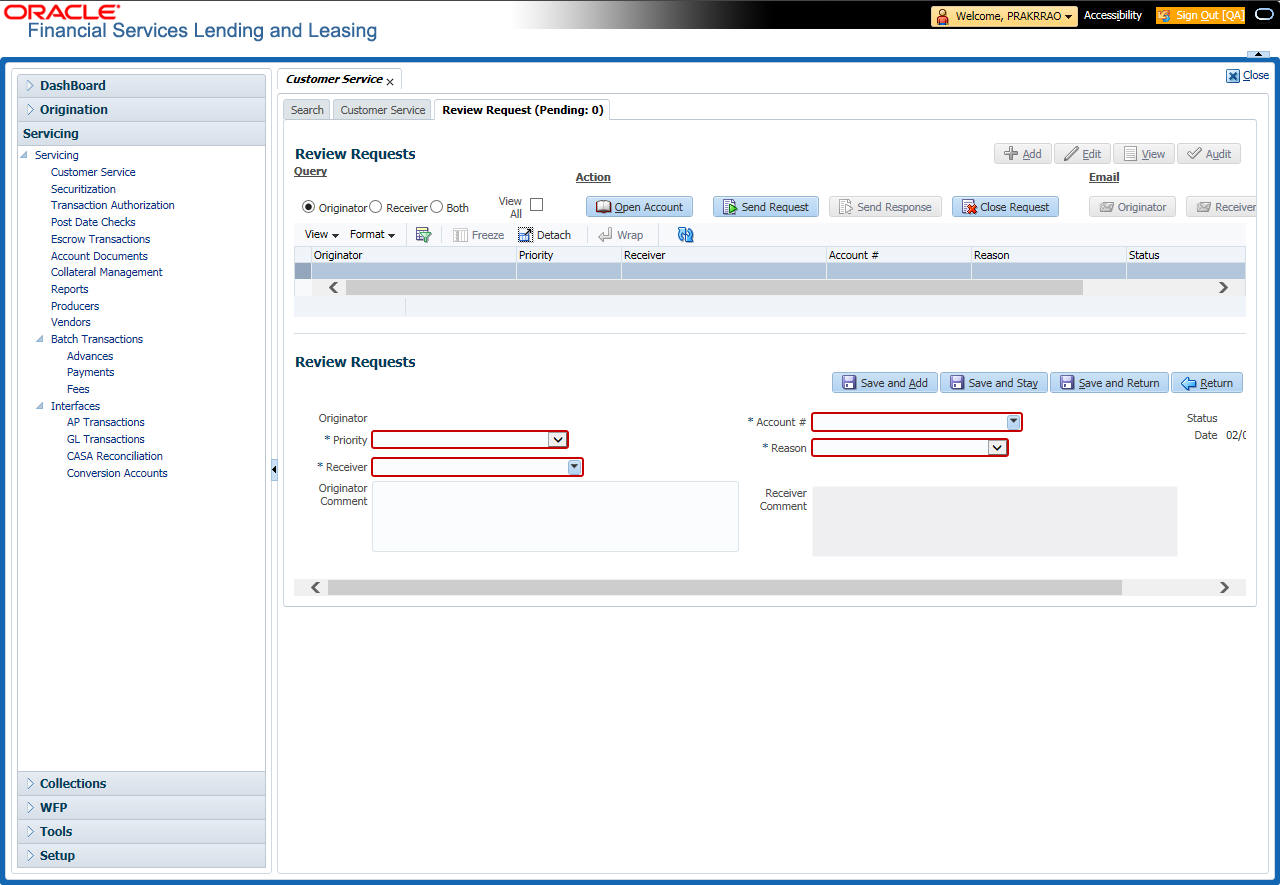Image resolution: width=1280 pixels, height=885 pixels.
Task: Click the query-by-example filter icon in table toolbar
Action: tap(423, 235)
